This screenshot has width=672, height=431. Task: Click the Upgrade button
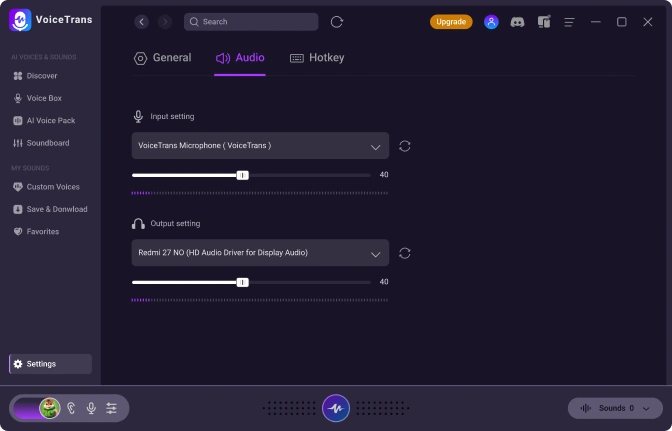[x=451, y=22]
